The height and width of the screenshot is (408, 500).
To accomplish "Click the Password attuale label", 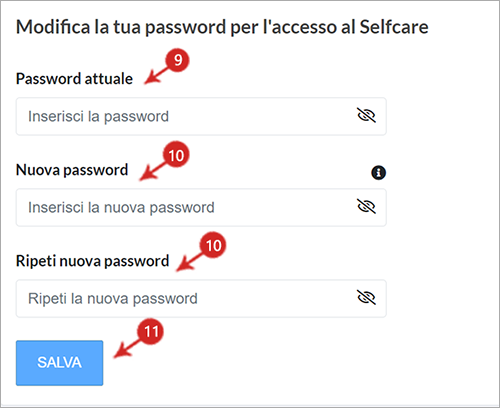I will 74,79.
